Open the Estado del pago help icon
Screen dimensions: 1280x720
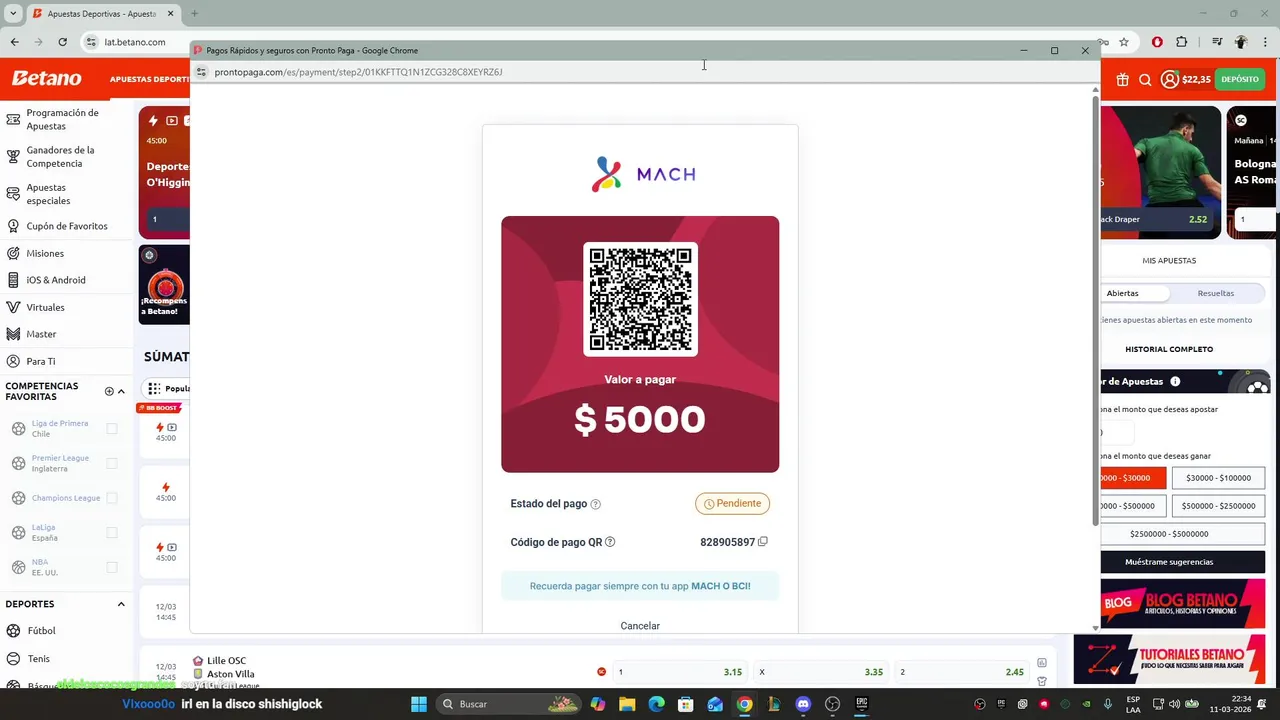[x=595, y=504]
